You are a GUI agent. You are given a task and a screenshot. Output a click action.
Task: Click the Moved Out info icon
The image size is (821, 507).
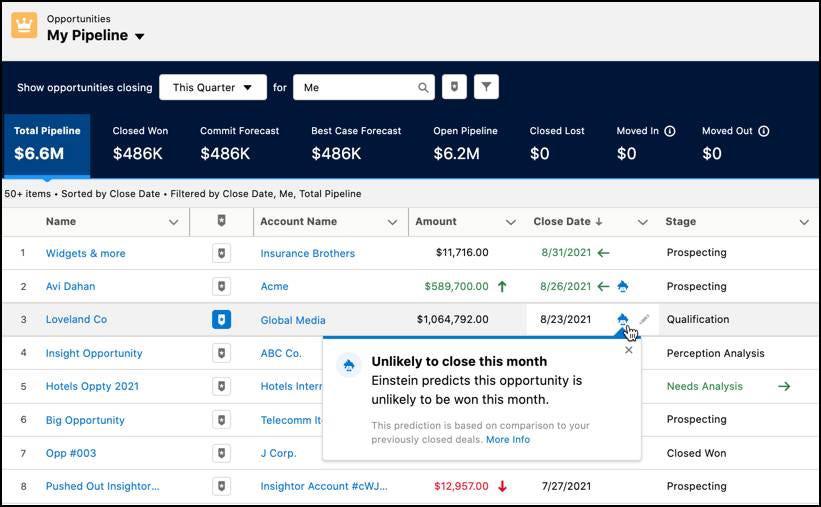pos(763,131)
